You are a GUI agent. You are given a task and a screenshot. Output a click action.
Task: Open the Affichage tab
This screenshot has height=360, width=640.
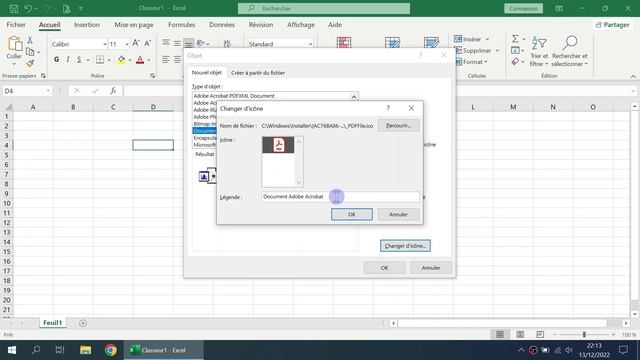(301, 25)
